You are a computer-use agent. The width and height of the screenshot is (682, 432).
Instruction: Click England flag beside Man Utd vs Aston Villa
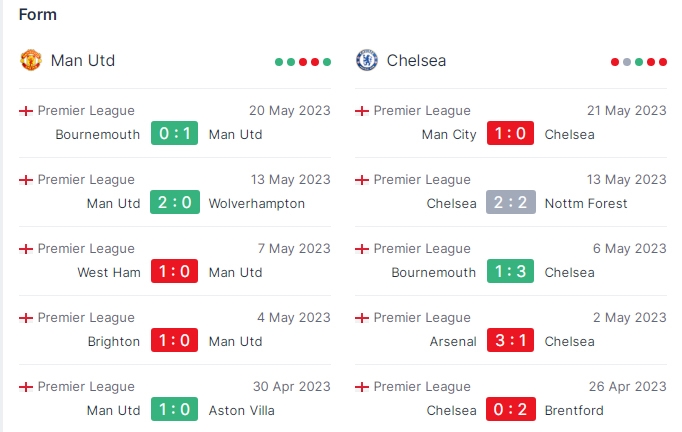pyautogui.click(x=26, y=387)
